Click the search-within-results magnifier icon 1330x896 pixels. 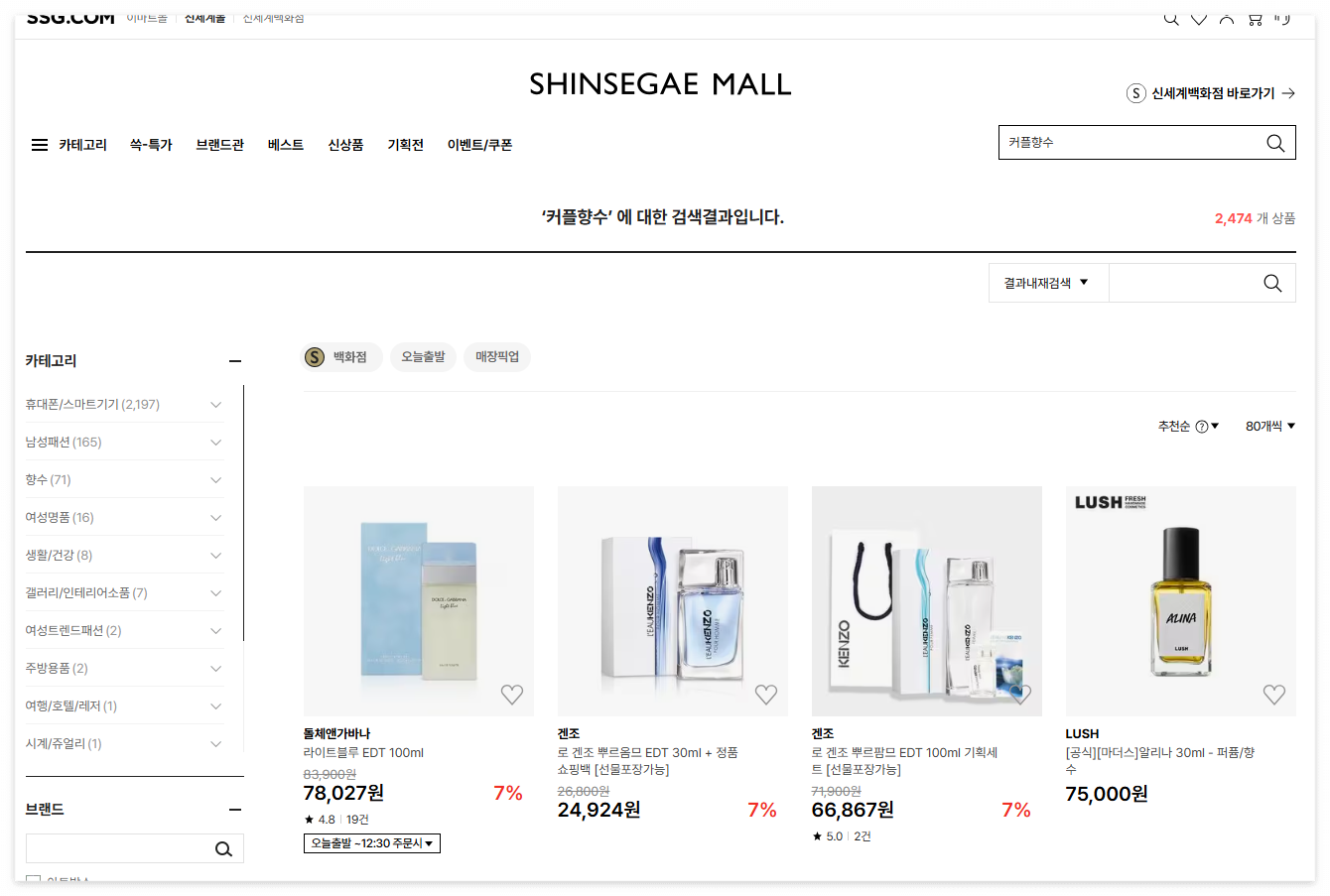coord(1272,283)
